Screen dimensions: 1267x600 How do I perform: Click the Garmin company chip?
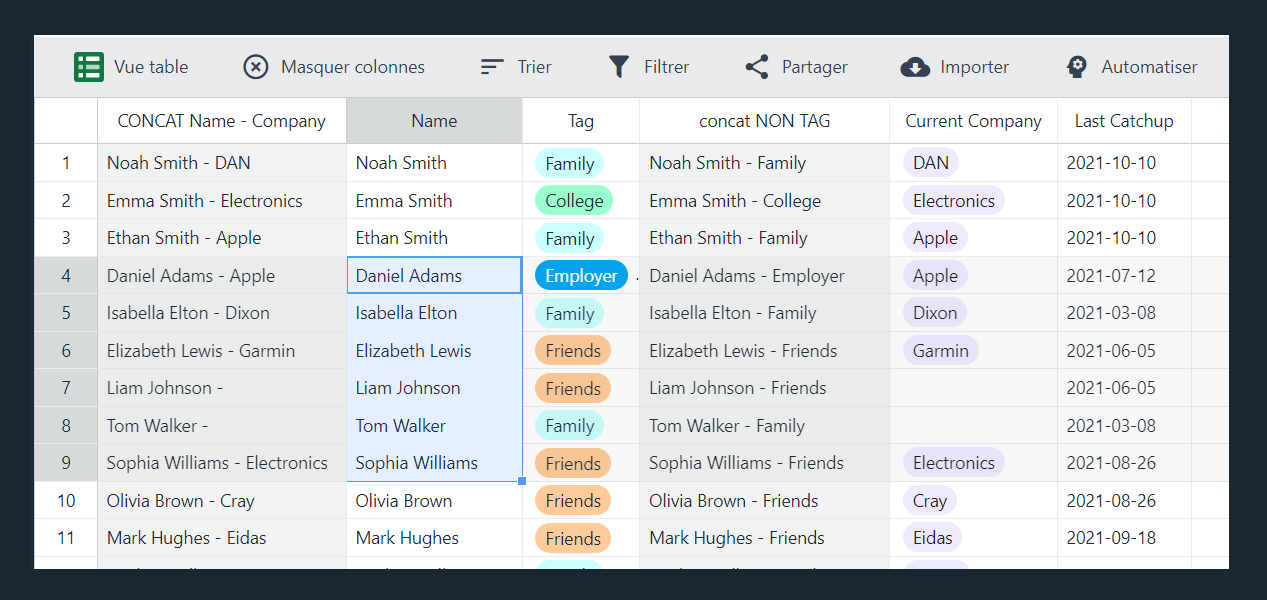coord(941,351)
